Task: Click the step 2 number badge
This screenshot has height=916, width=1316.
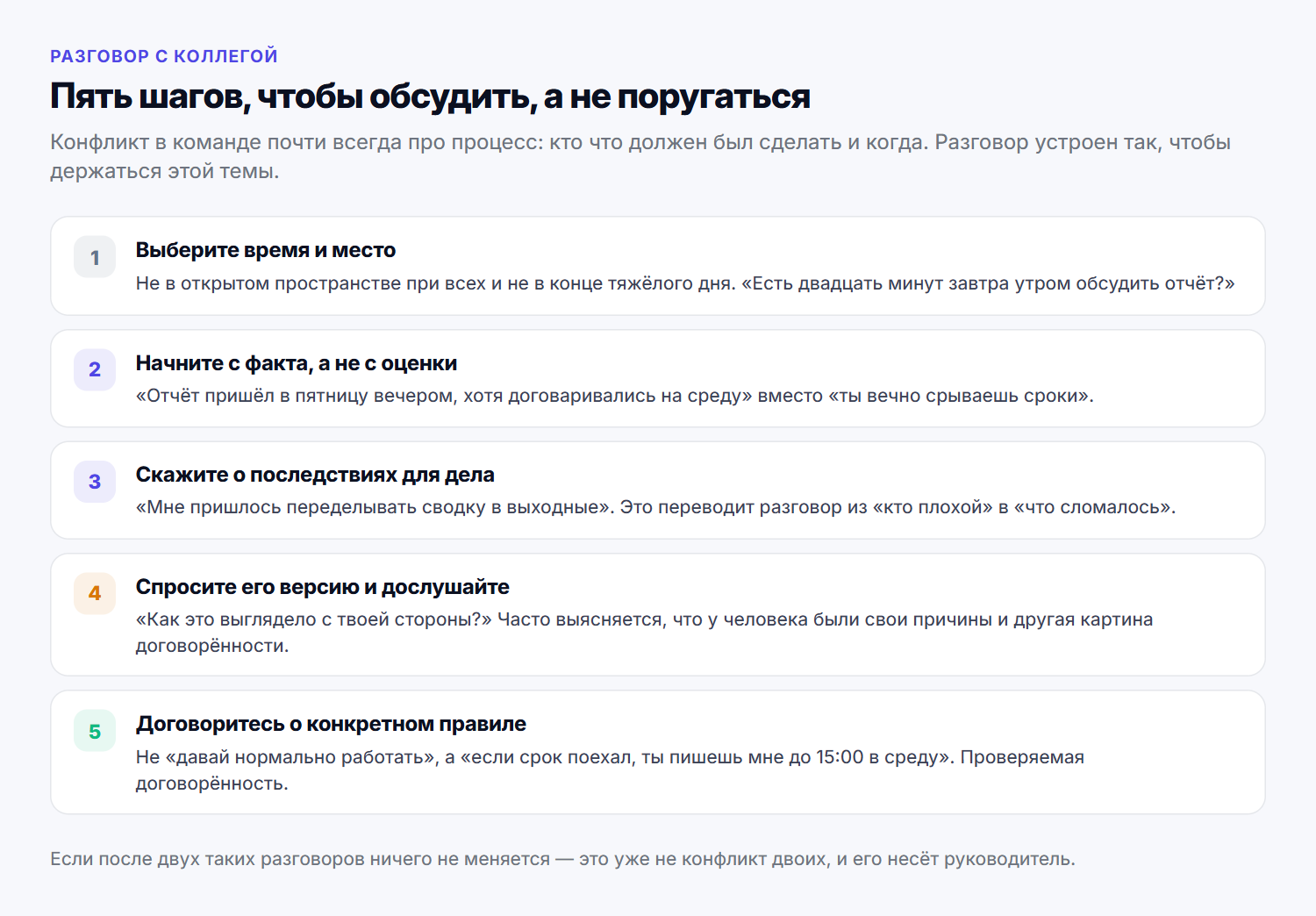Action: pyautogui.click(x=95, y=369)
